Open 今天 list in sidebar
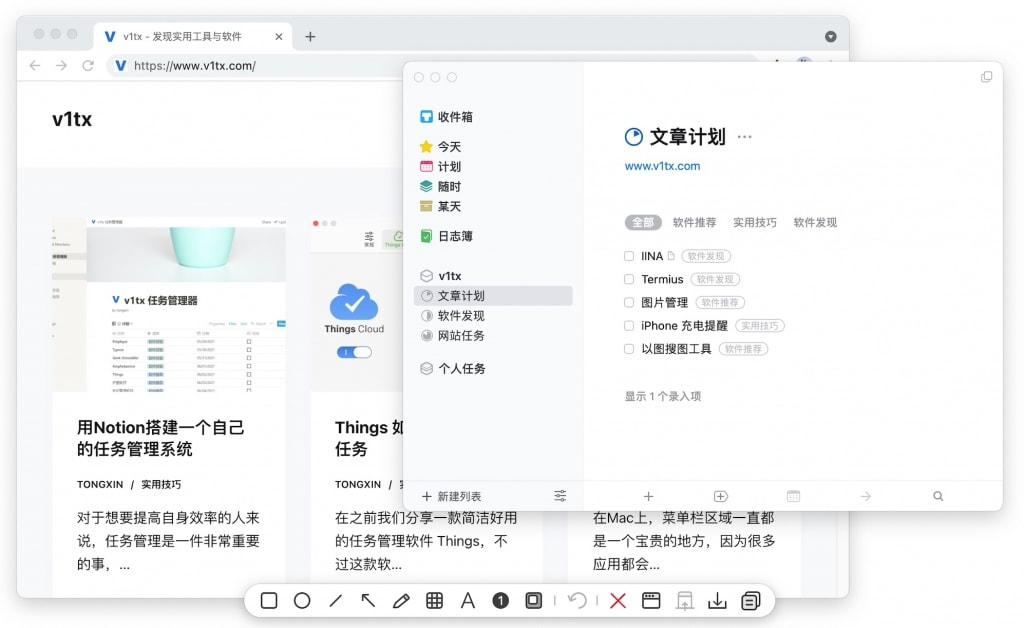The image size is (1024, 628). [x=440, y=147]
